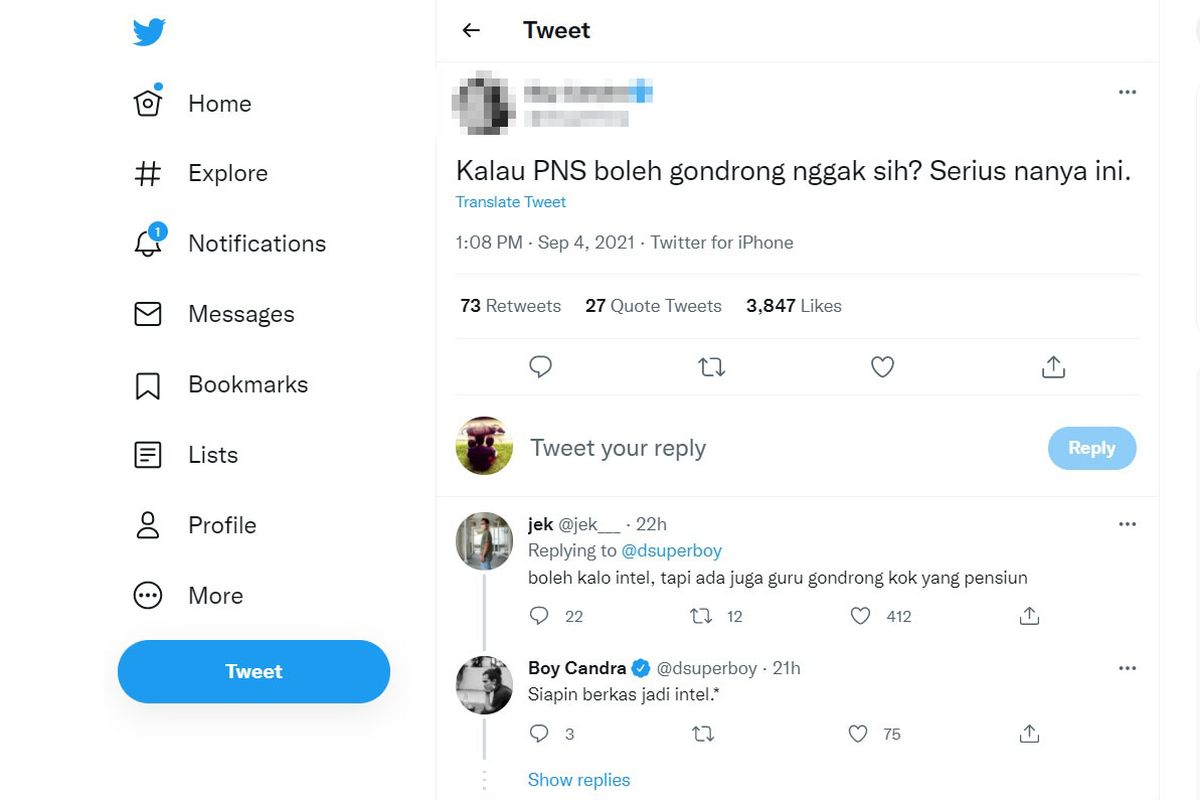The width and height of the screenshot is (1200, 800).
Task: Open the Twitter bird logo
Action: 148,31
